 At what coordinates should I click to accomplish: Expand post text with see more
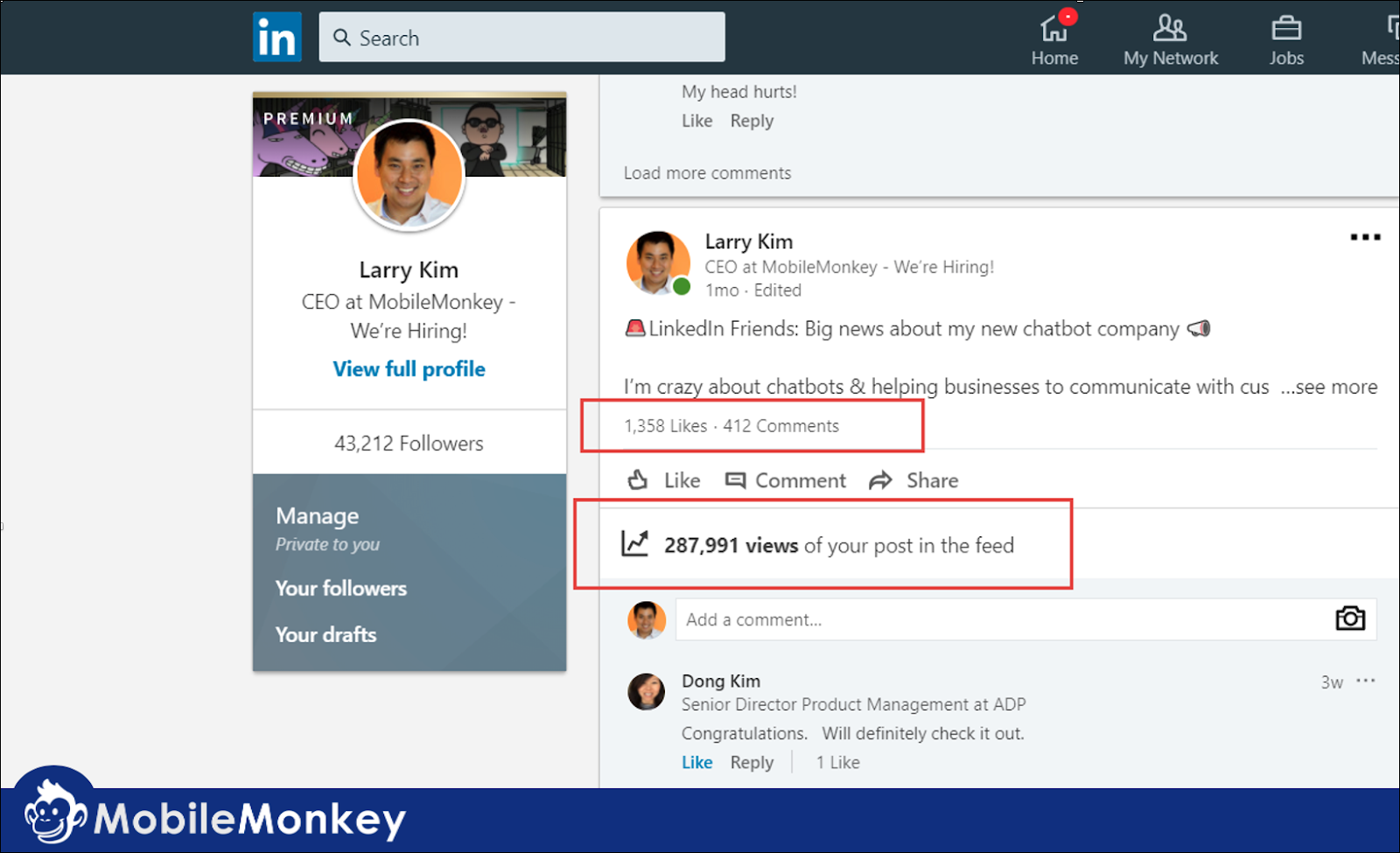(1329, 387)
